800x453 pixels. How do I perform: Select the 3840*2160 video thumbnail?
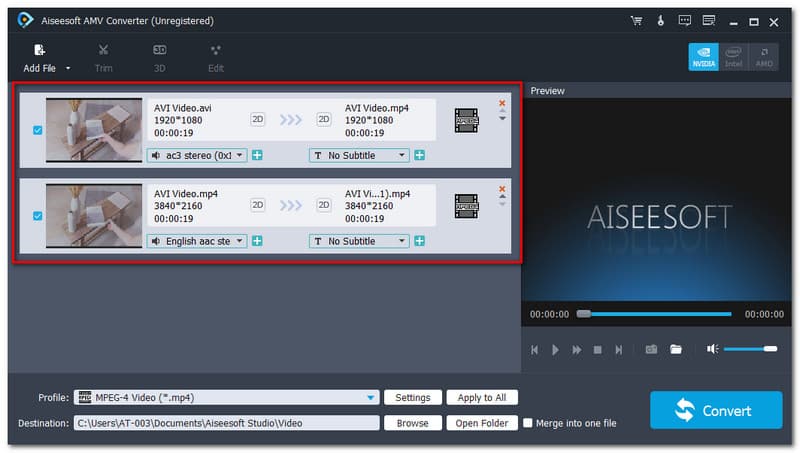pyautogui.click(x=94, y=216)
